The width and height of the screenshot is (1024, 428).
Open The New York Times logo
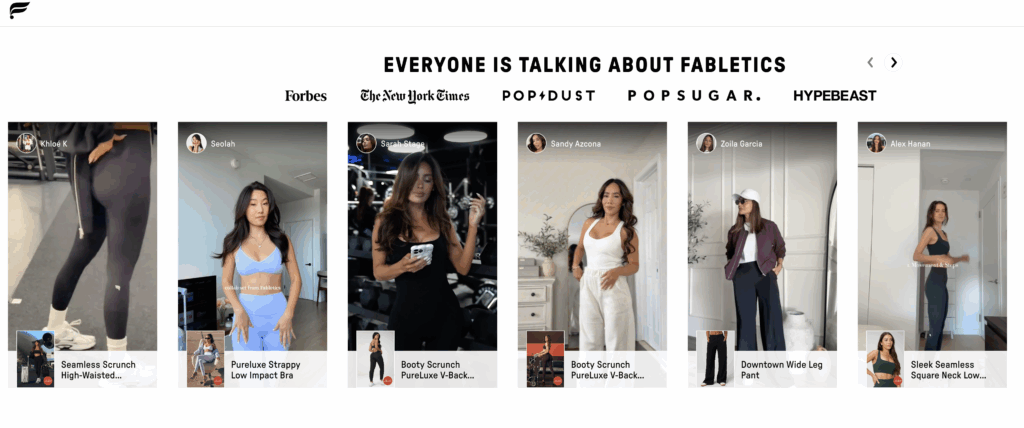point(414,96)
